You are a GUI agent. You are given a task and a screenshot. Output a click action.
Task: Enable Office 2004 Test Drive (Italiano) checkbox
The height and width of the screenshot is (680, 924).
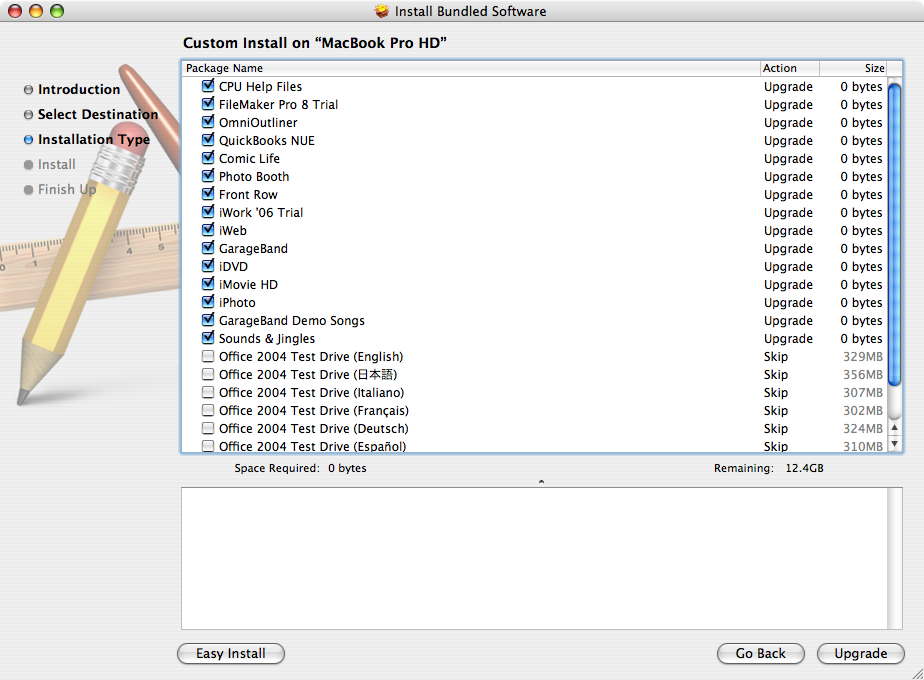click(x=207, y=392)
